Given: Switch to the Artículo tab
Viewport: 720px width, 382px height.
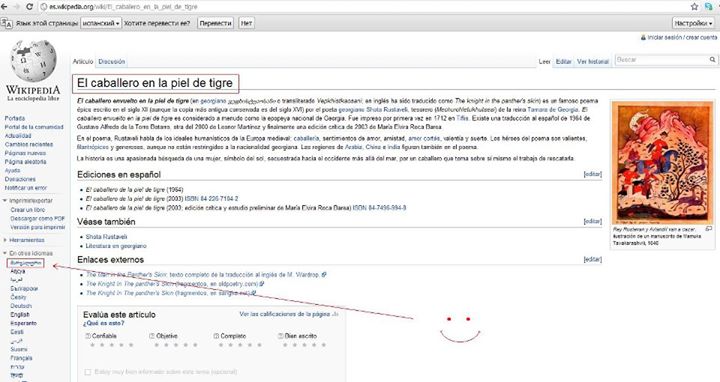Looking at the screenshot, I should [x=83, y=62].
